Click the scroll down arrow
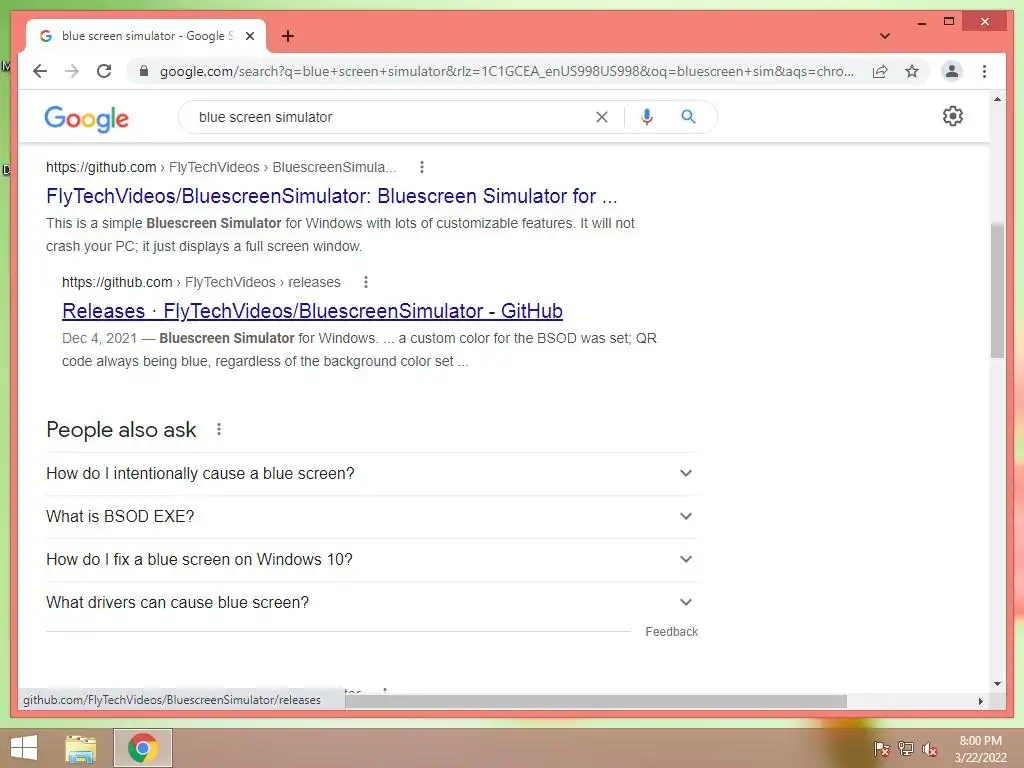 (997, 684)
